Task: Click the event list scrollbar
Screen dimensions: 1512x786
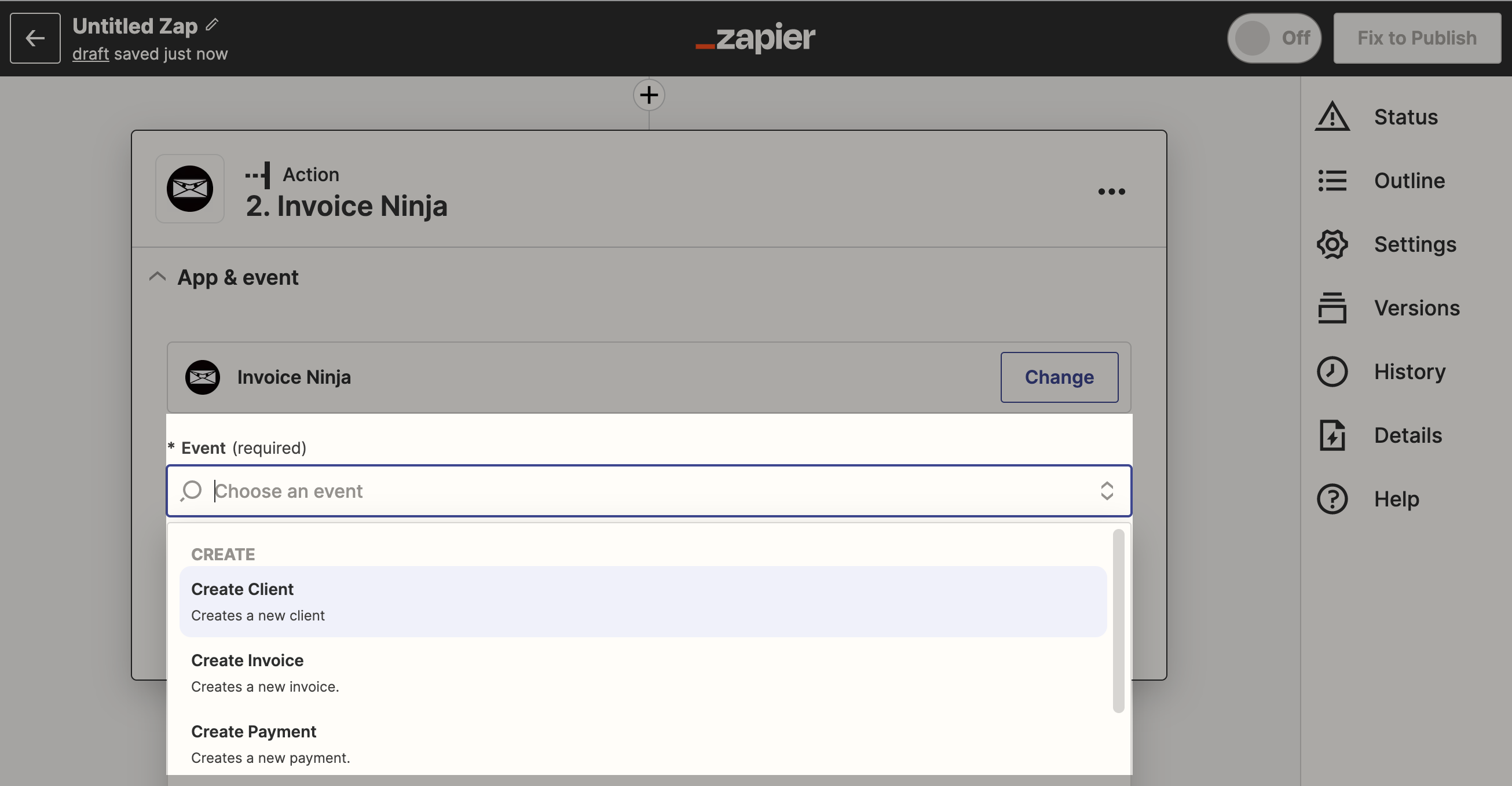Action: click(x=1118, y=620)
